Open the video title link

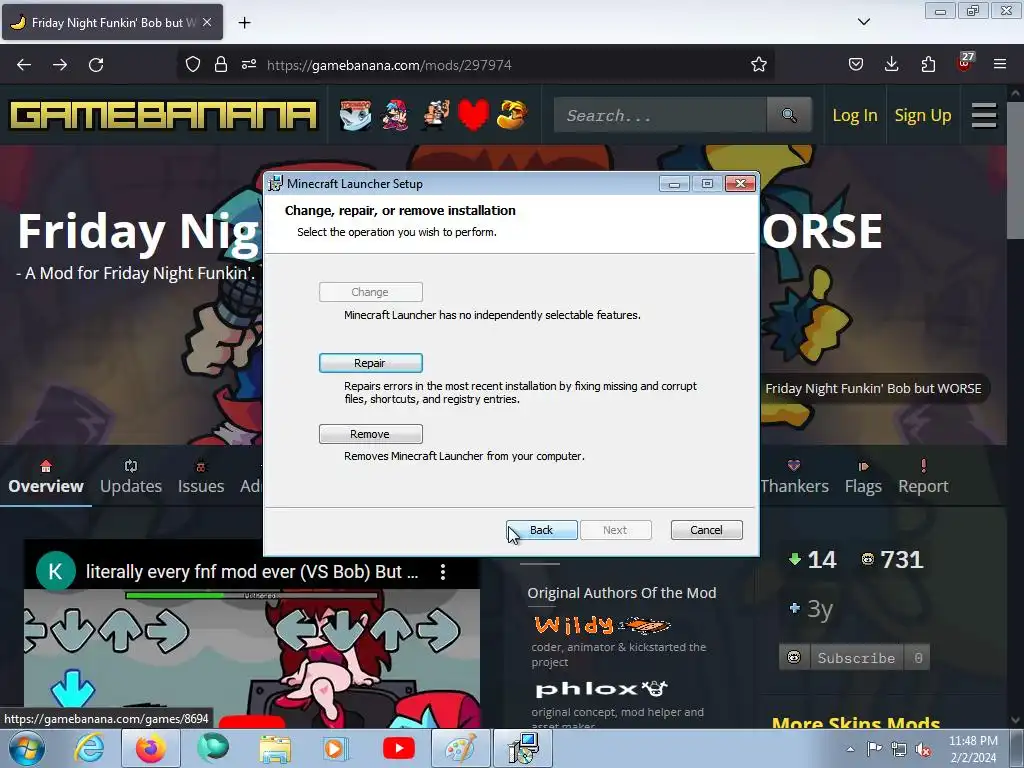[252, 572]
